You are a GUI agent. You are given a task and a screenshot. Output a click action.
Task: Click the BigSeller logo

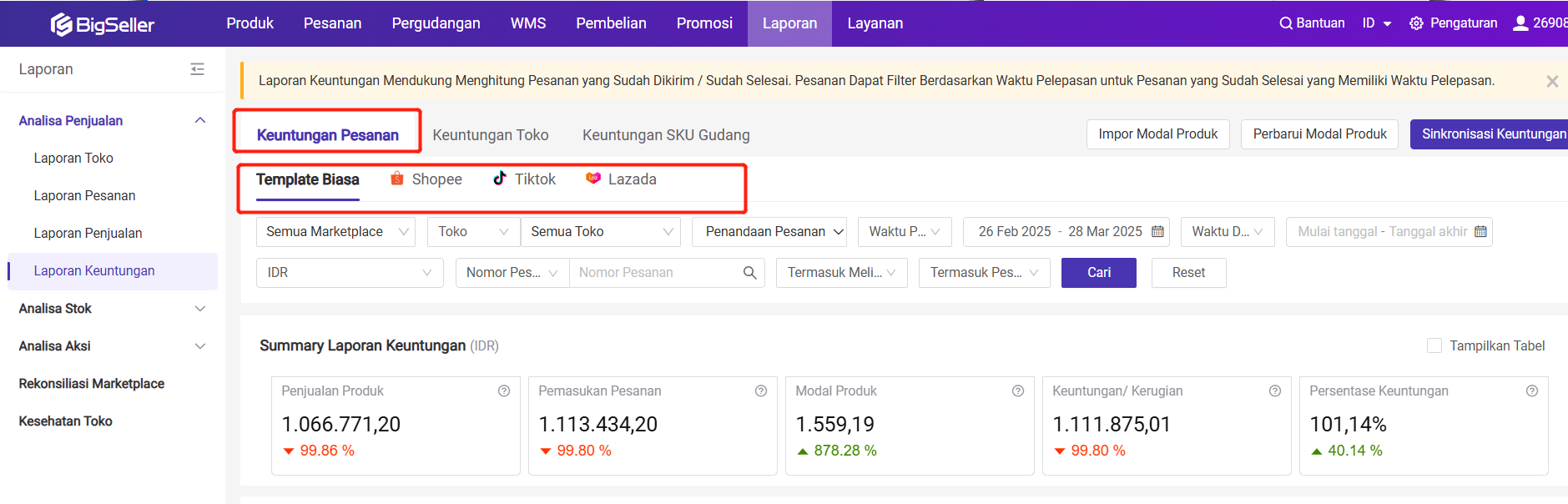(103, 24)
